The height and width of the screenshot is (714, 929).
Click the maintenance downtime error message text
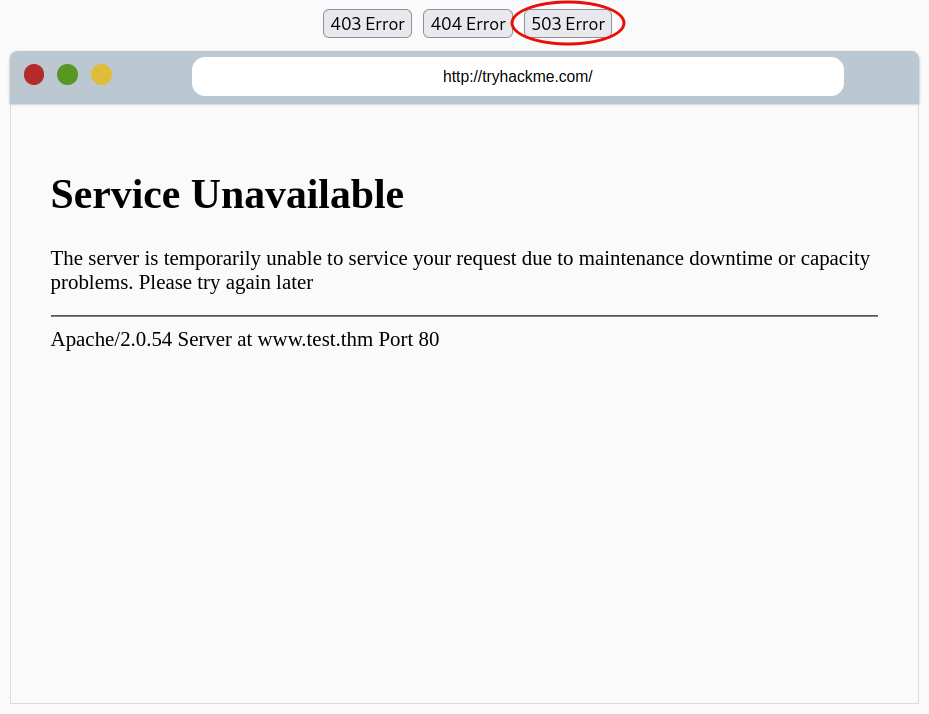point(460,258)
